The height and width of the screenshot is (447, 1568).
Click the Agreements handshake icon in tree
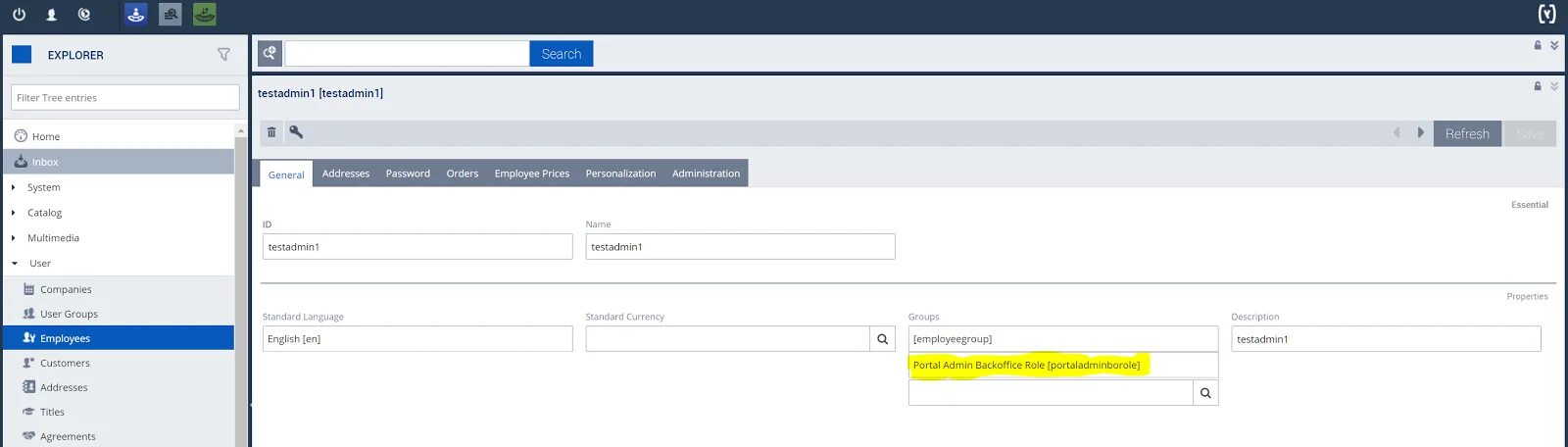pos(28,436)
